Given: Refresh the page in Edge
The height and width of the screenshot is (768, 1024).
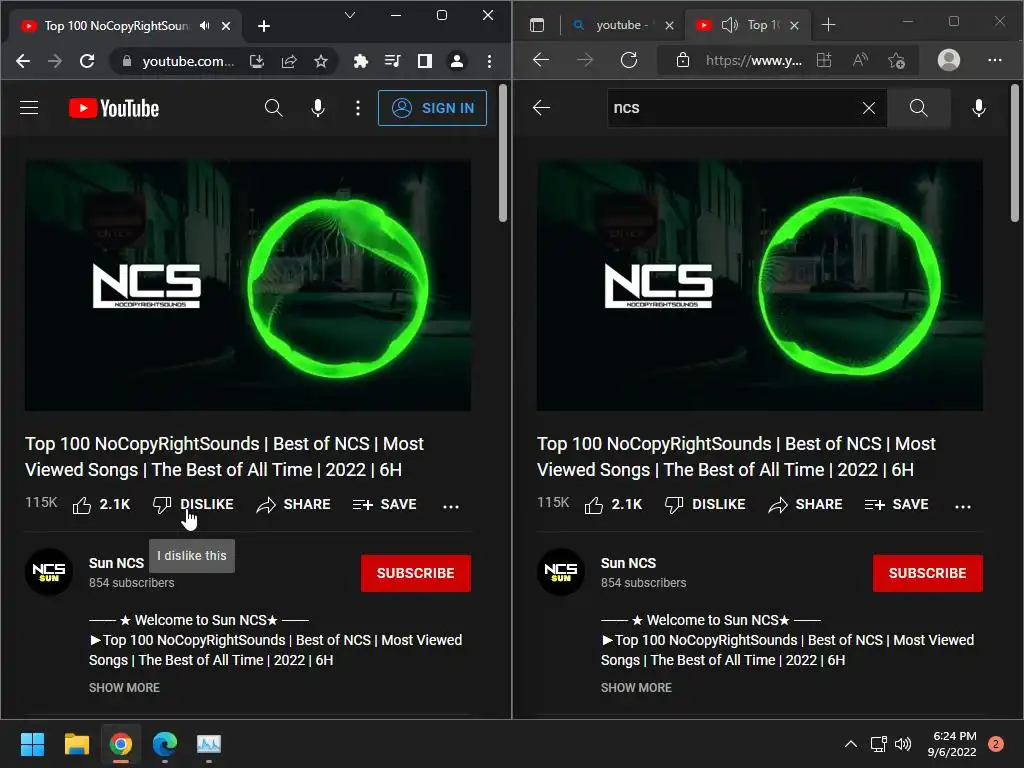Looking at the screenshot, I should tap(629, 60).
